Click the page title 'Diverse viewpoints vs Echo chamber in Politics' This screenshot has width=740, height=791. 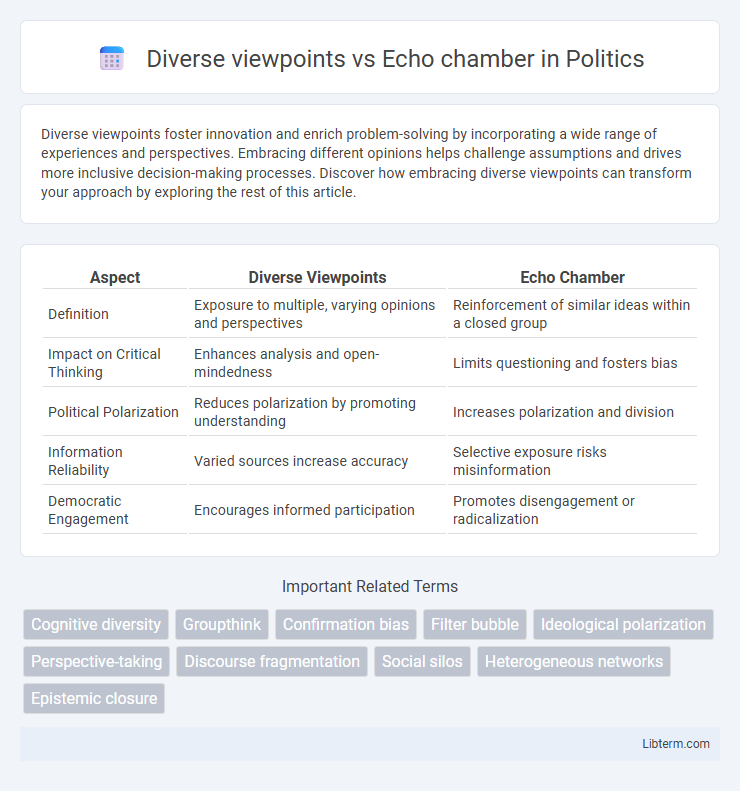395,59
